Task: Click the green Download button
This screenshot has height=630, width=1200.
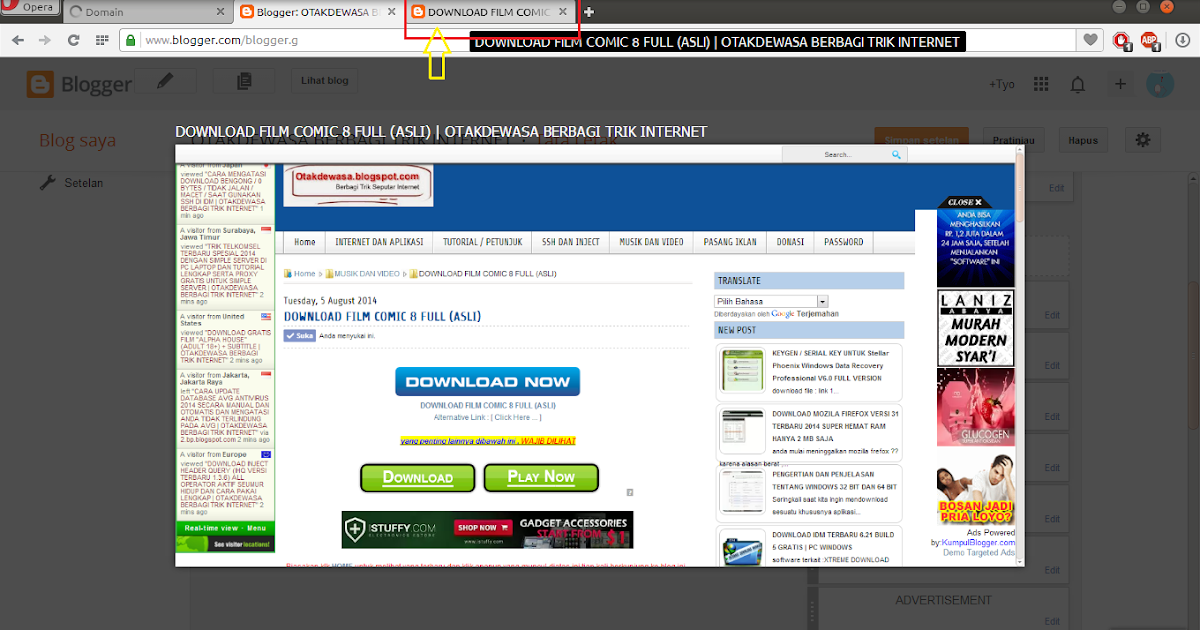Action: click(x=418, y=477)
